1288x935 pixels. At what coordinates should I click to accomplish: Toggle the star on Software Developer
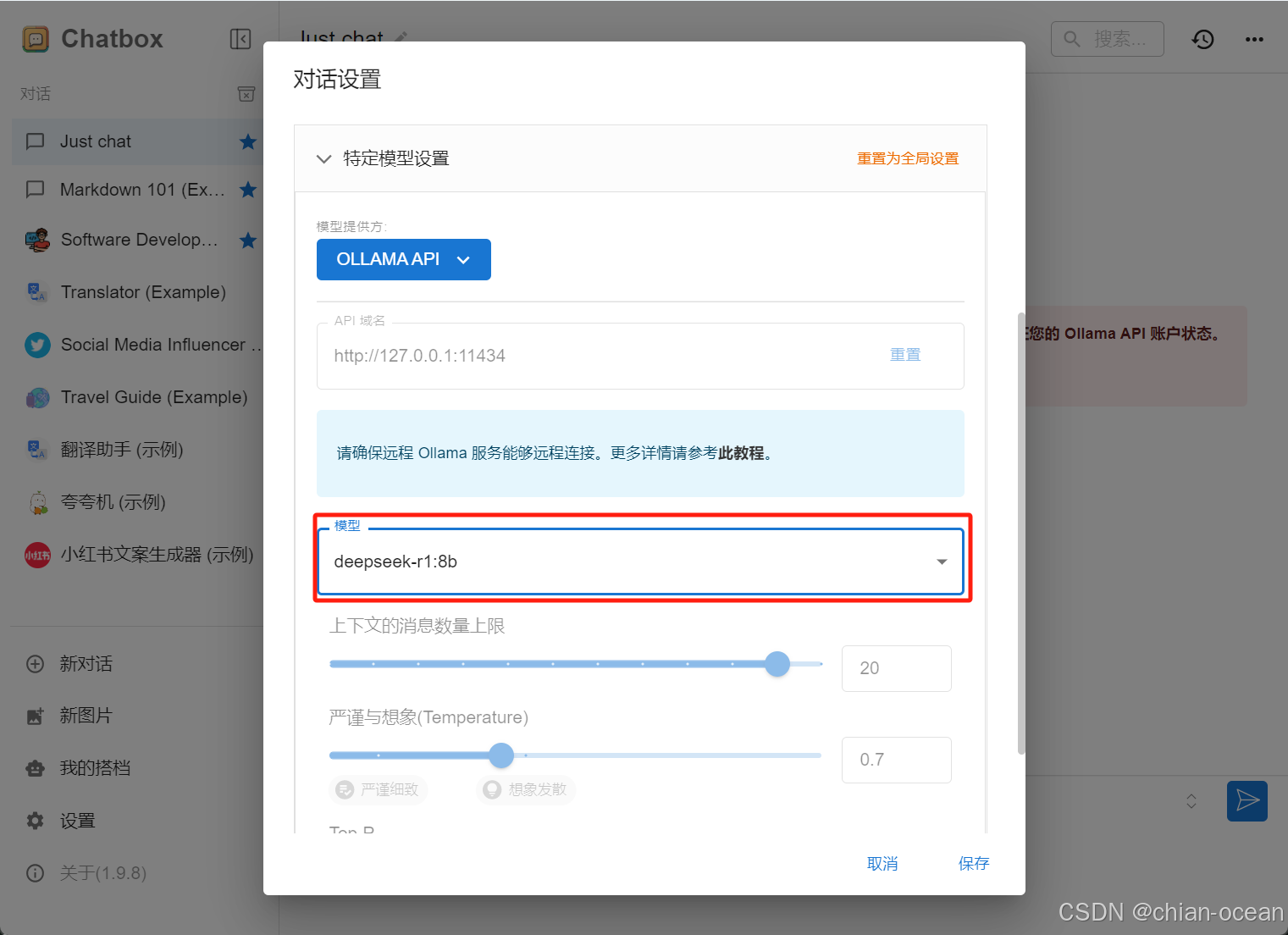pyautogui.click(x=248, y=241)
